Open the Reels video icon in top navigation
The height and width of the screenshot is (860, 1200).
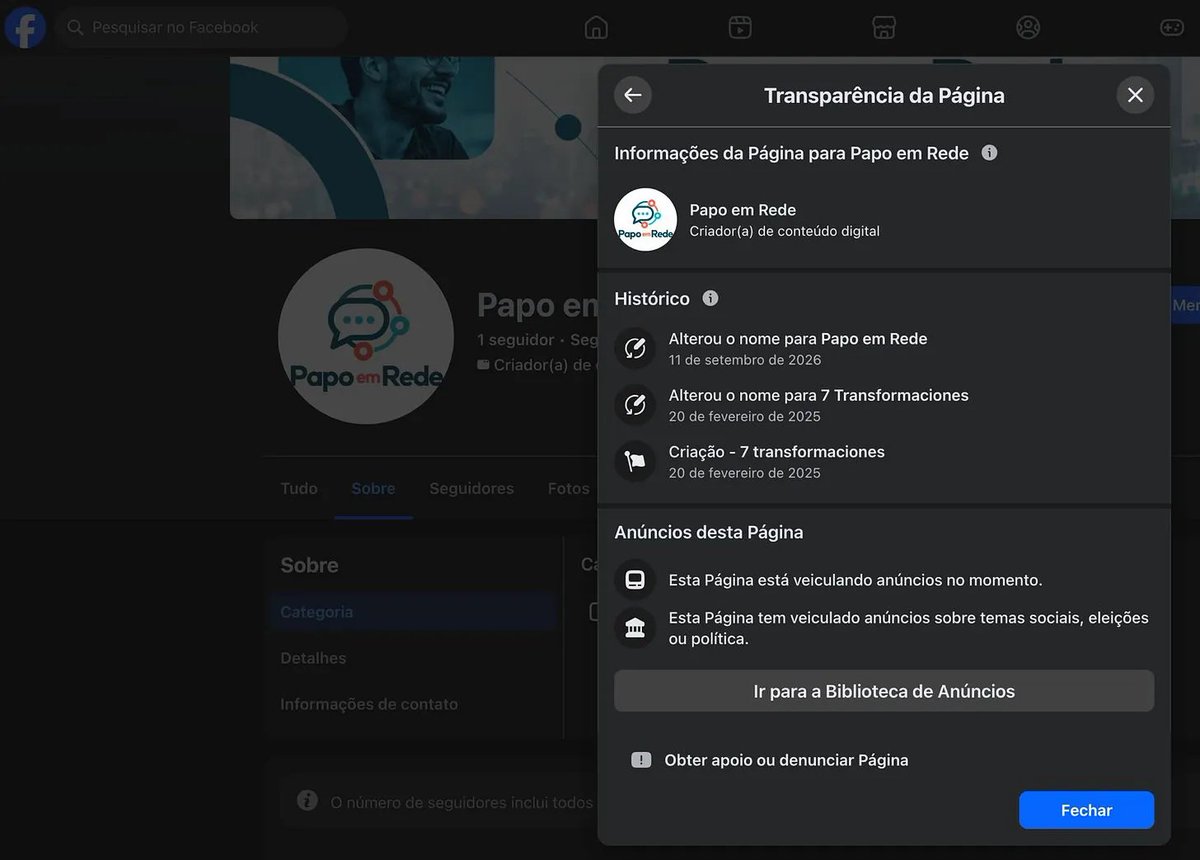(740, 27)
